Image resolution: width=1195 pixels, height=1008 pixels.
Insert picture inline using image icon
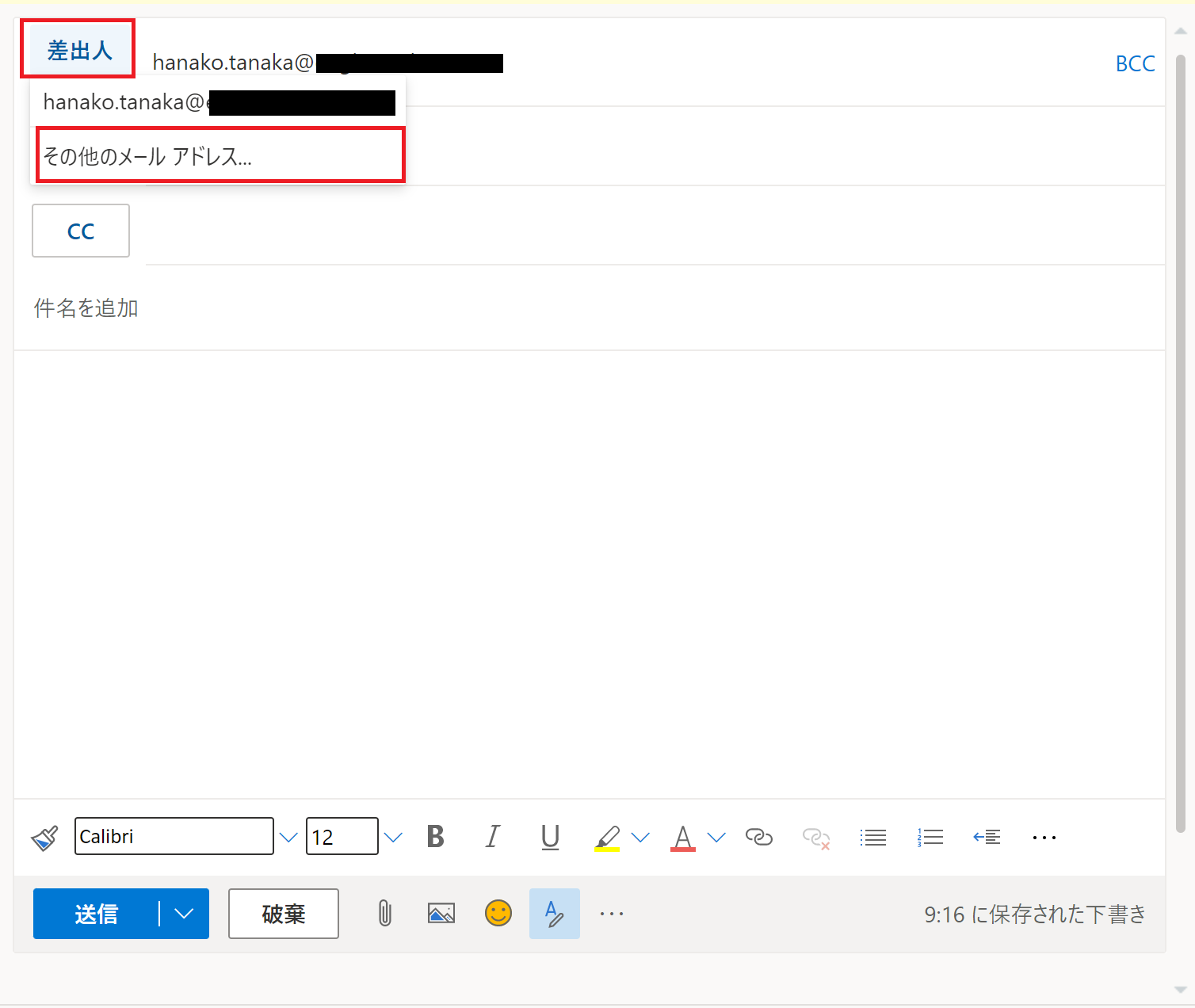441,914
